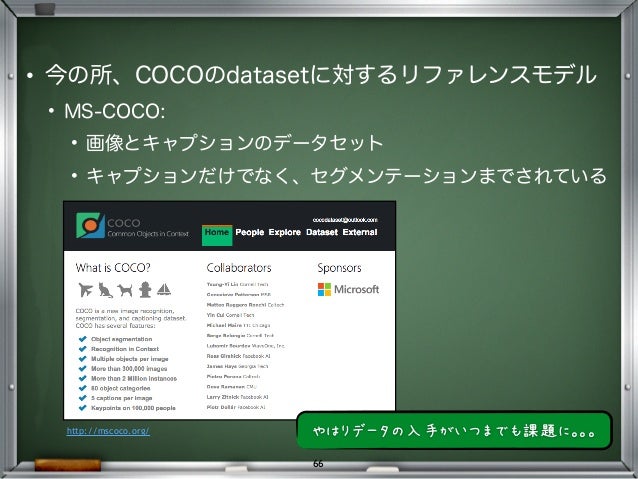Click collaborator Ross Girshick
The height and width of the screenshot is (479, 638).
tap(238, 356)
